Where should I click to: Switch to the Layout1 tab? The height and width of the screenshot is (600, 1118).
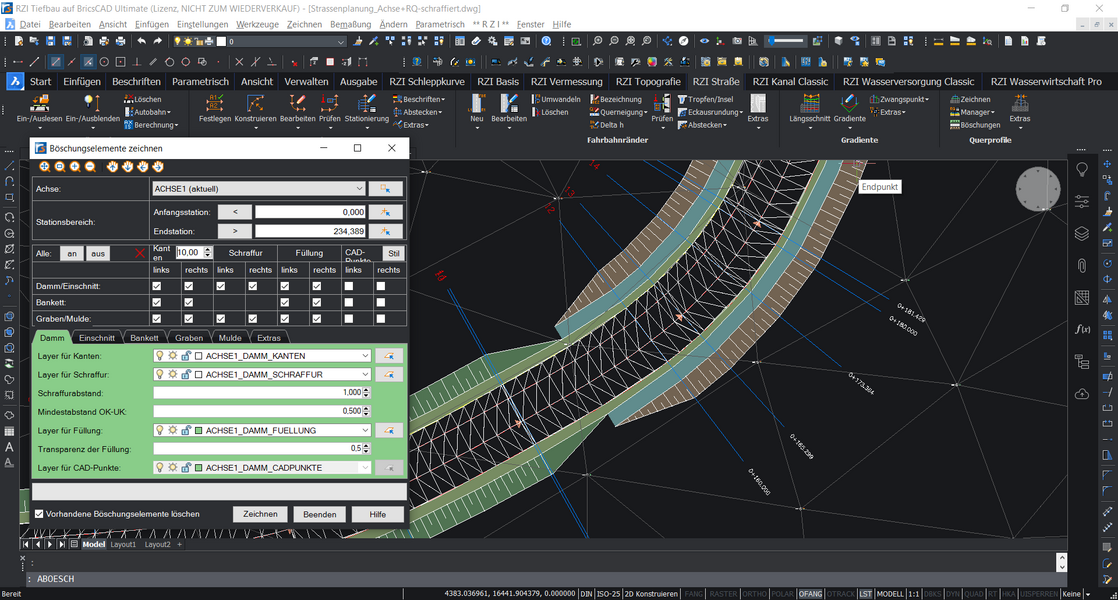[123, 544]
